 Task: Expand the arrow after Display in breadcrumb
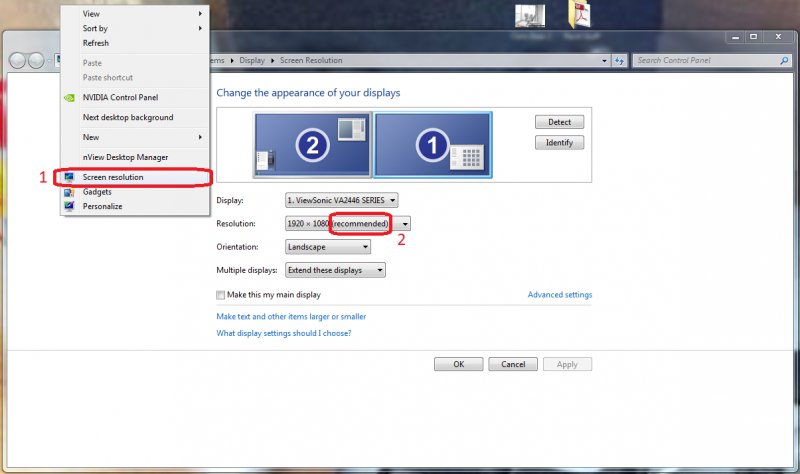click(x=272, y=60)
